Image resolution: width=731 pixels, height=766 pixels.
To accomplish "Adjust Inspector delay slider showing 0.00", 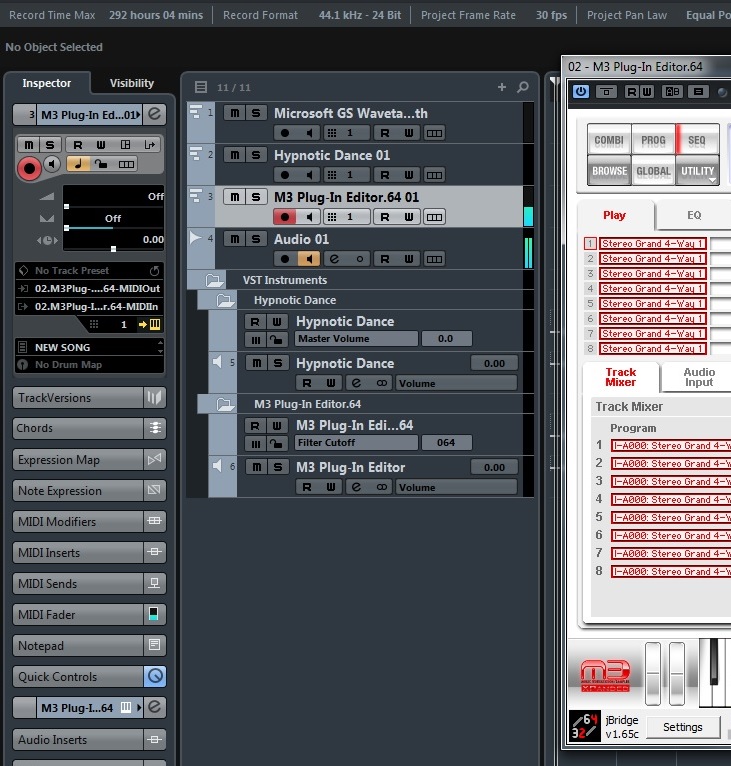I will (x=113, y=240).
